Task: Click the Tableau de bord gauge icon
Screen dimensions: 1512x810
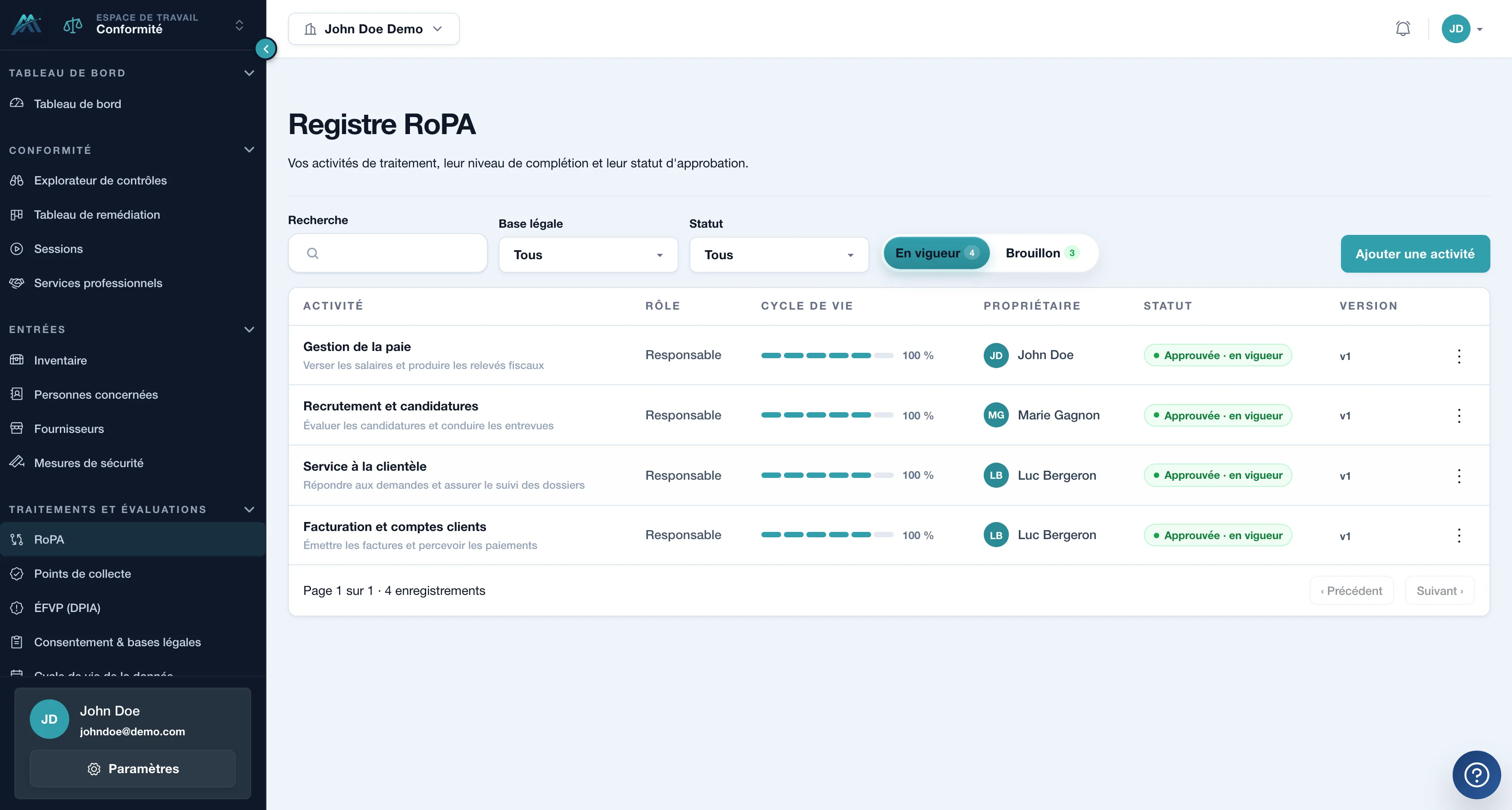Action: [17, 103]
